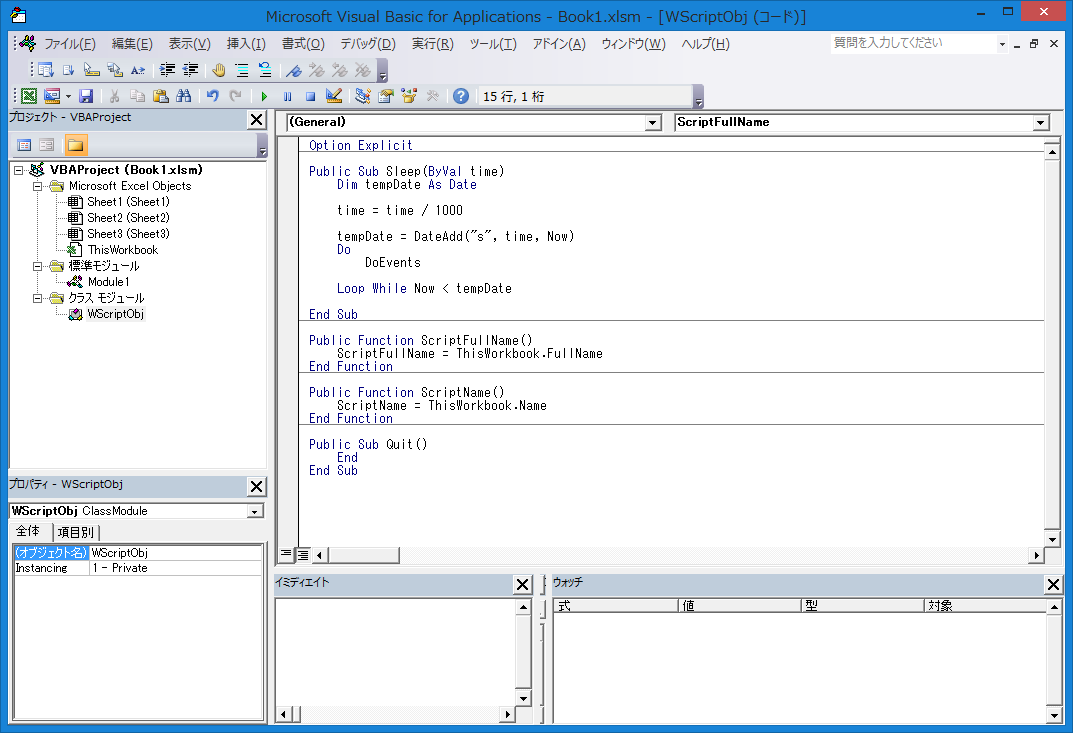Viewport: 1073px width, 733px height.
Task: Stop execution with the Reset icon
Action: 311,95
